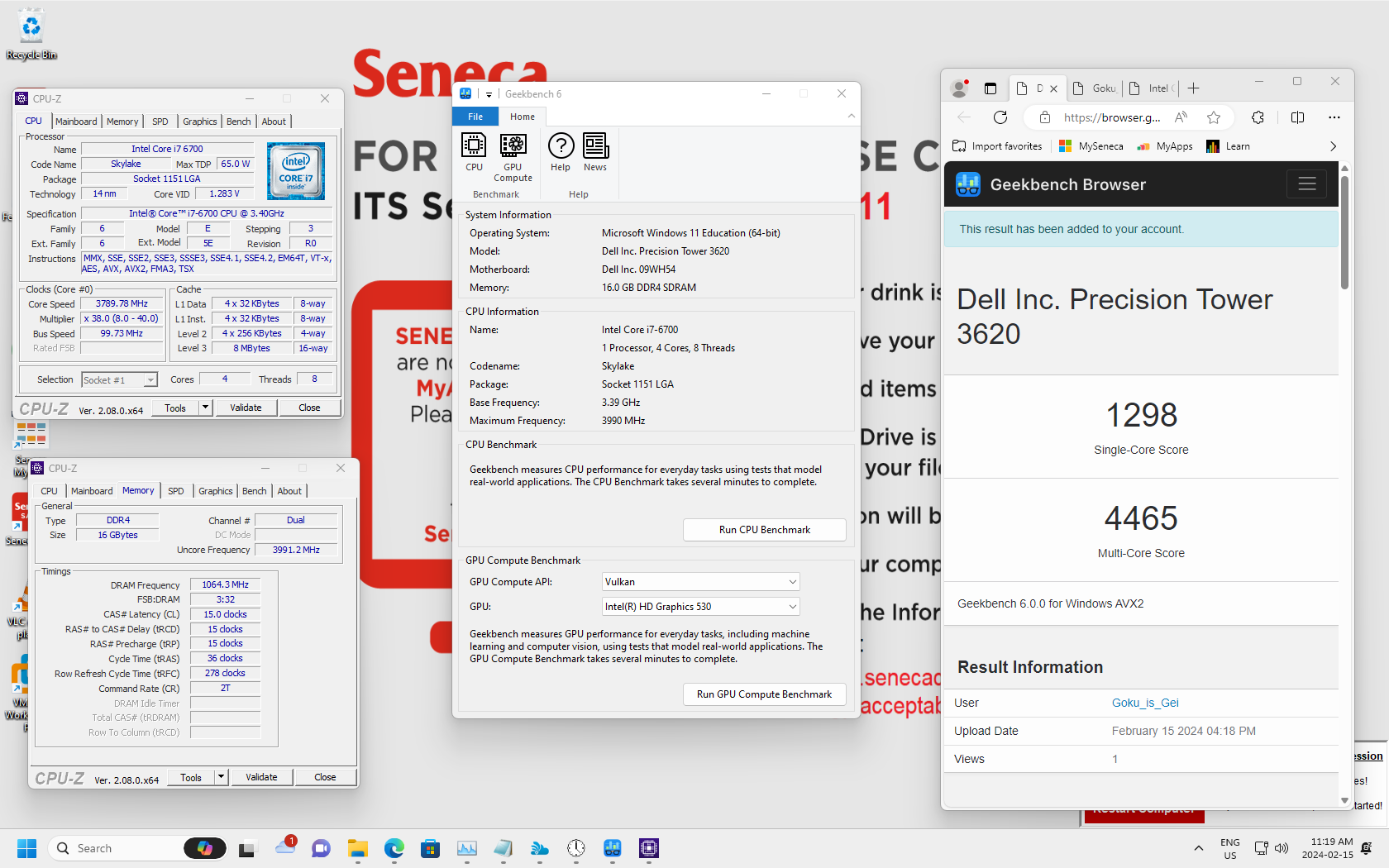Click Run GPU Compute Benchmark button
Image resolution: width=1389 pixels, height=868 pixels.
(765, 694)
